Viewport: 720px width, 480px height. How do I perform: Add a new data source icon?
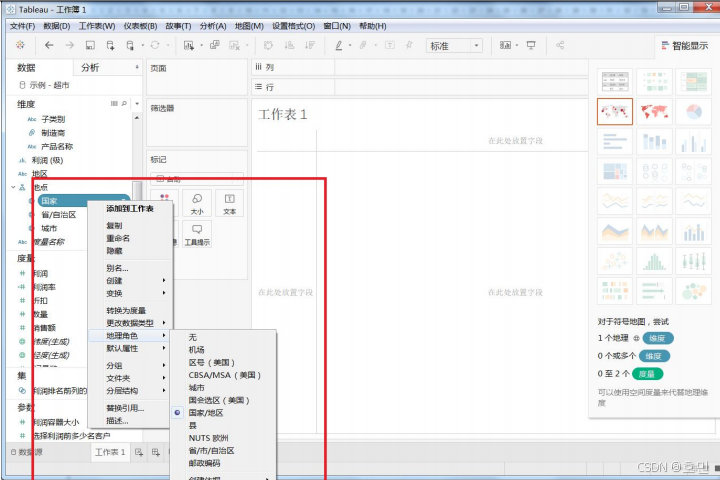[x=110, y=45]
